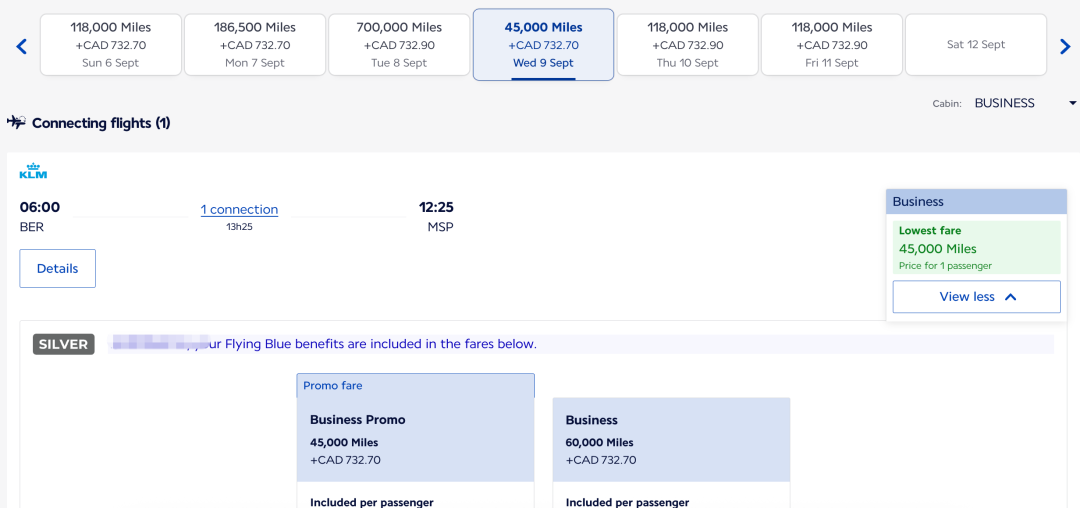Image resolution: width=1080 pixels, height=508 pixels.
Task: Choose the Business Promo 45,000 Miles fare
Action: coord(415,439)
